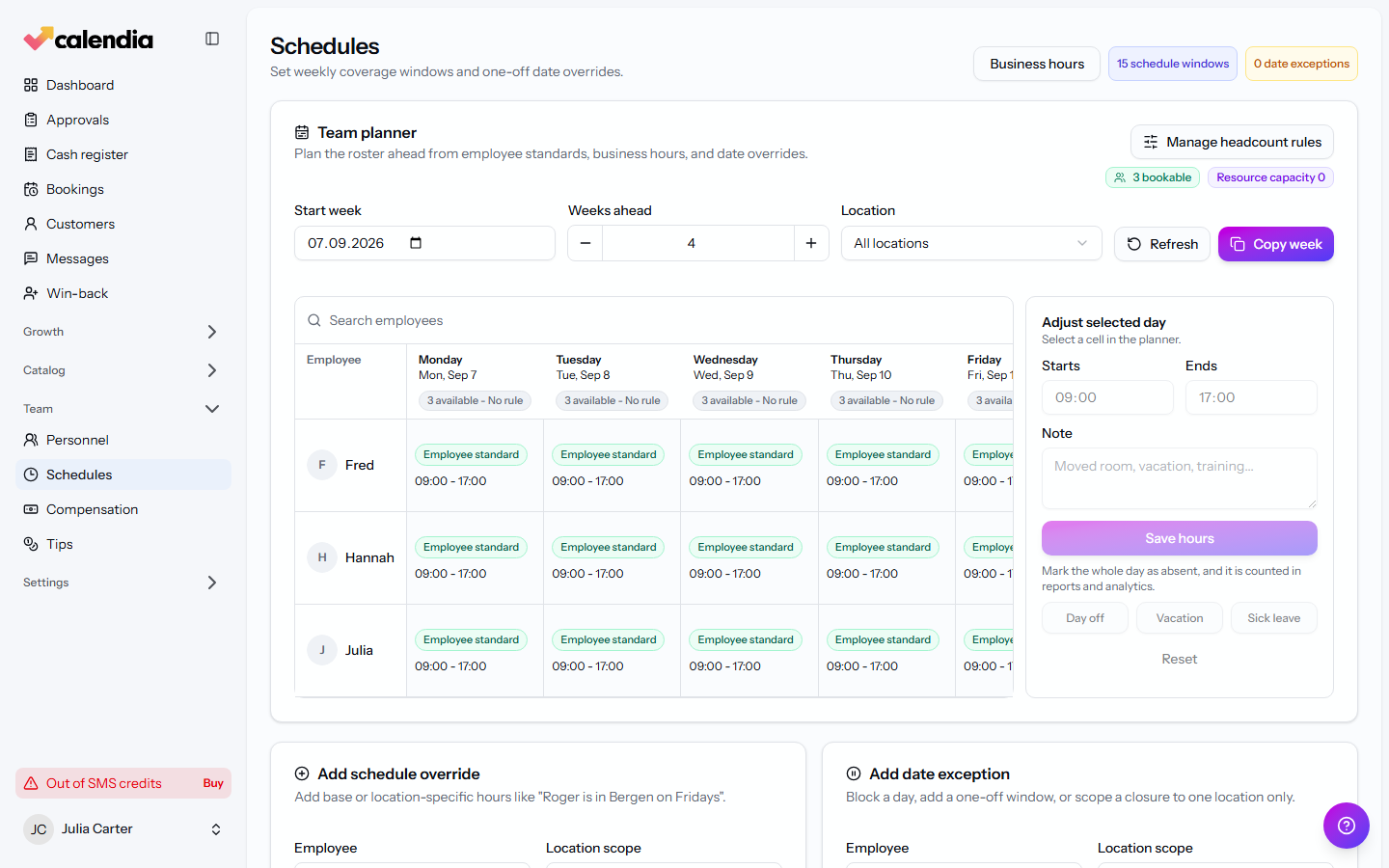Open Cash register
Image resolution: width=1389 pixels, height=868 pixels.
point(123,154)
